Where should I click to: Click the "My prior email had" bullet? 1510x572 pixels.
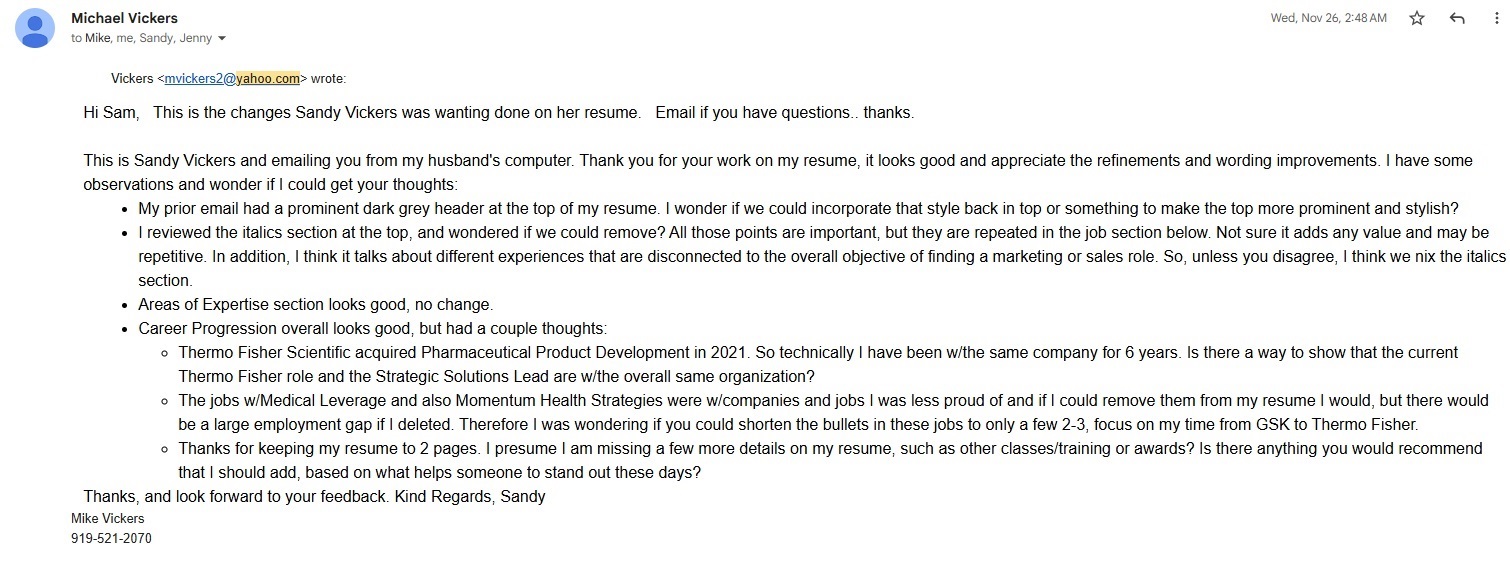798,208
